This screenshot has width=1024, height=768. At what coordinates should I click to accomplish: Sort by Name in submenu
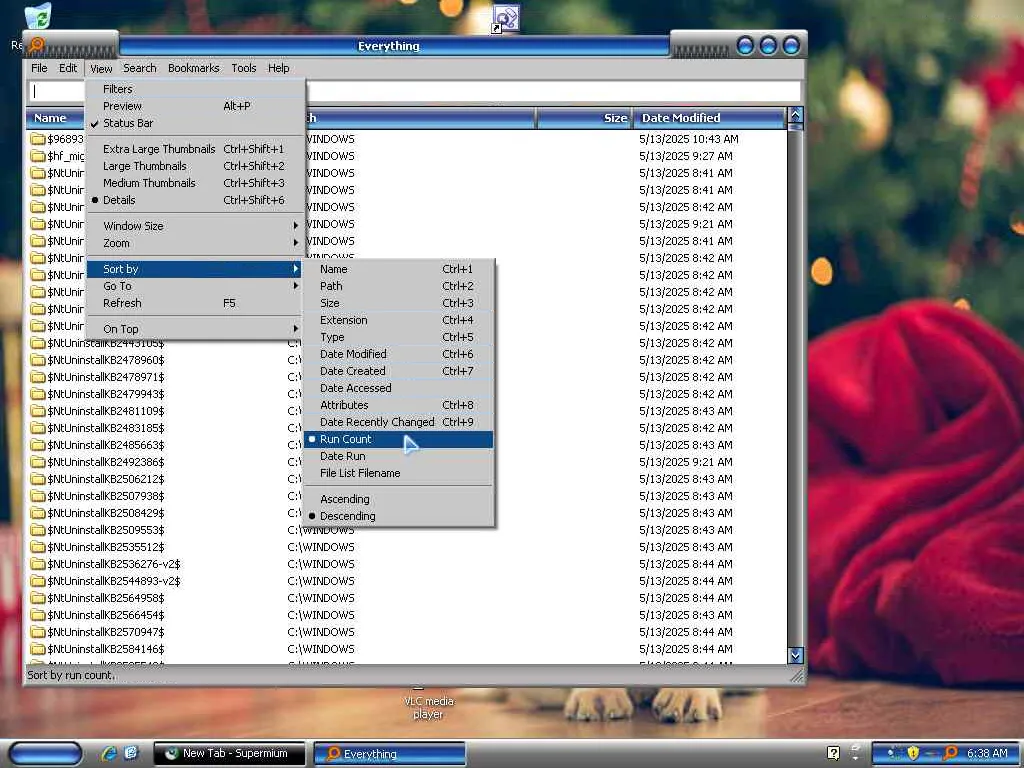coord(398,269)
